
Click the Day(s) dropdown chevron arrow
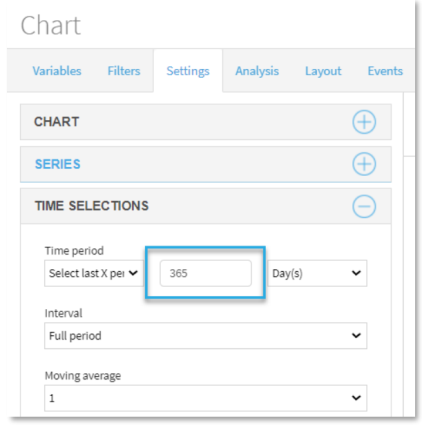click(x=356, y=273)
